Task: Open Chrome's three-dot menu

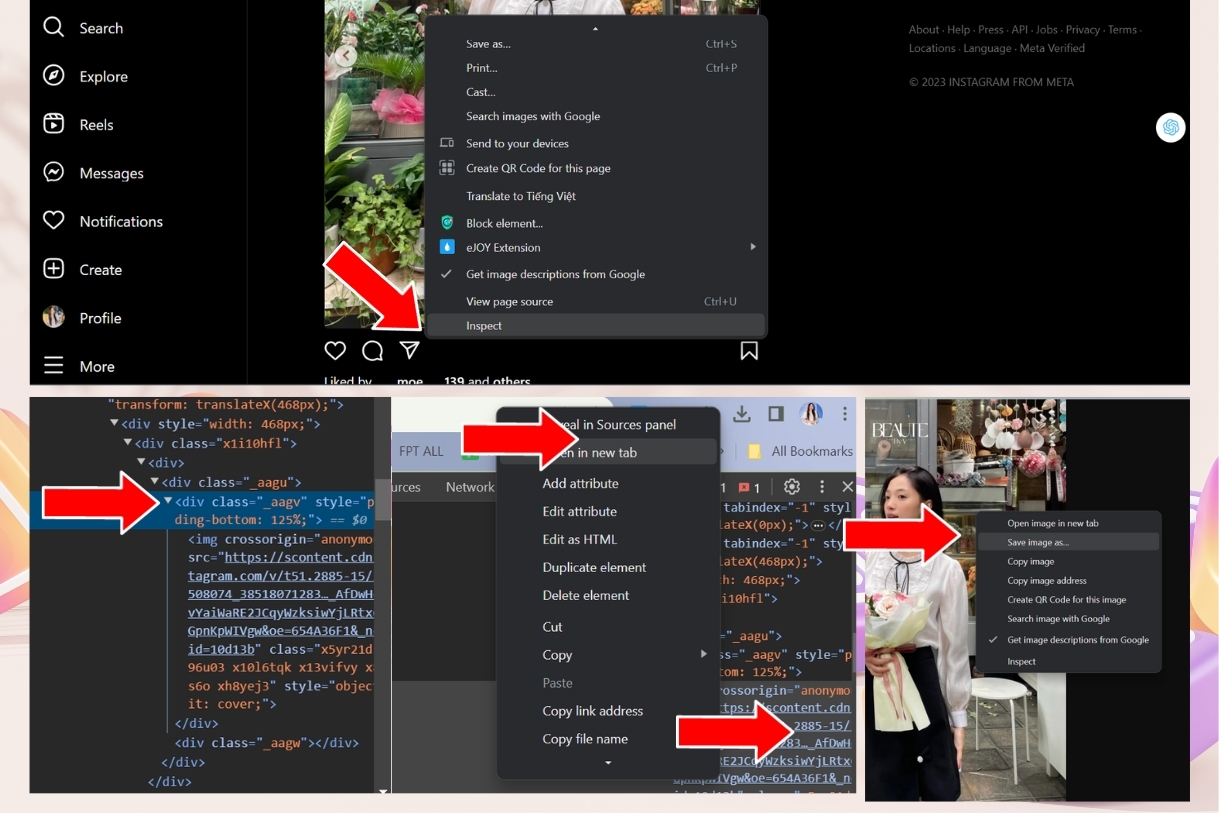Action: tap(845, 414)
